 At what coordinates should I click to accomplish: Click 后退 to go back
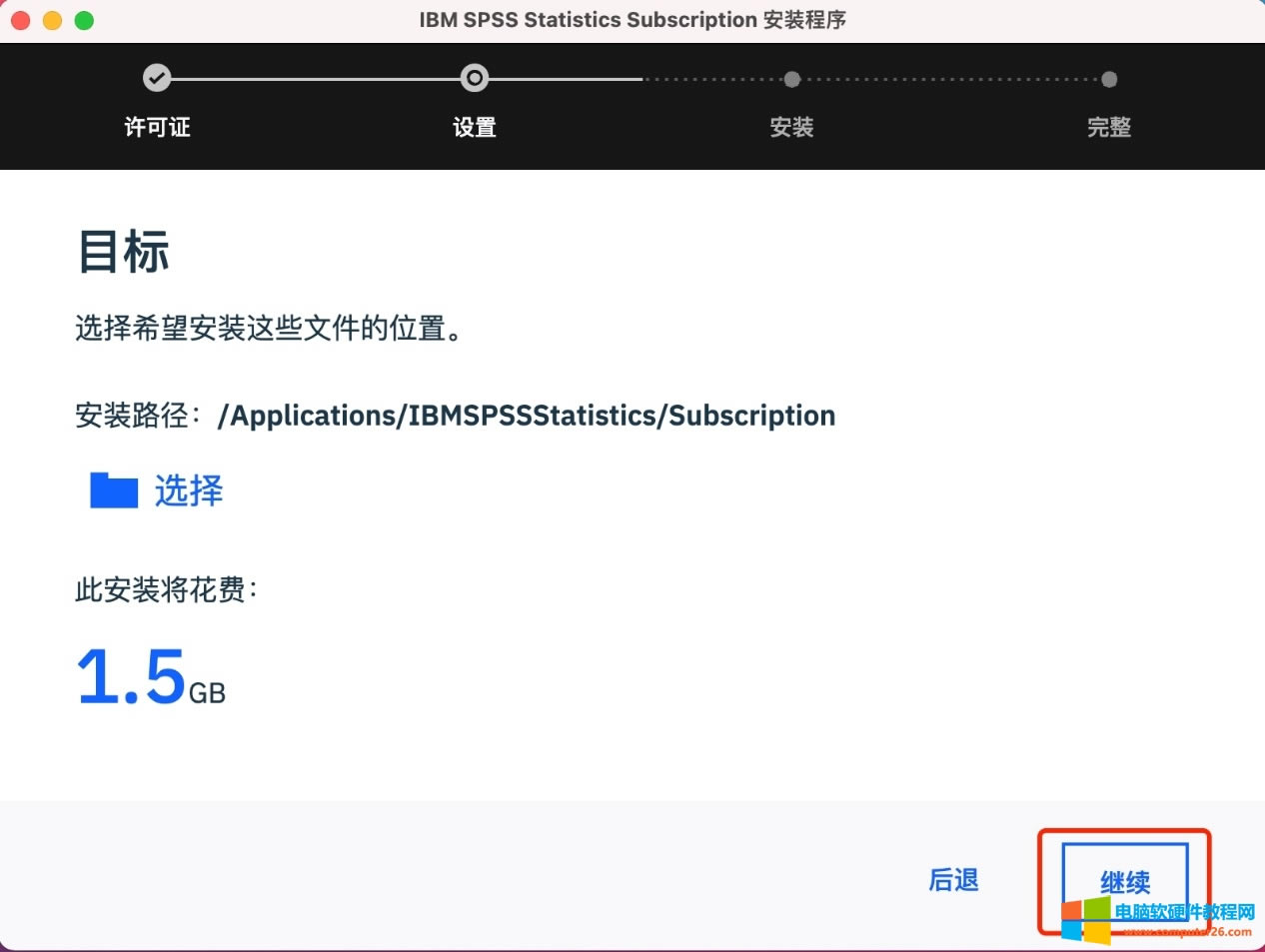(x=954, y=880)
